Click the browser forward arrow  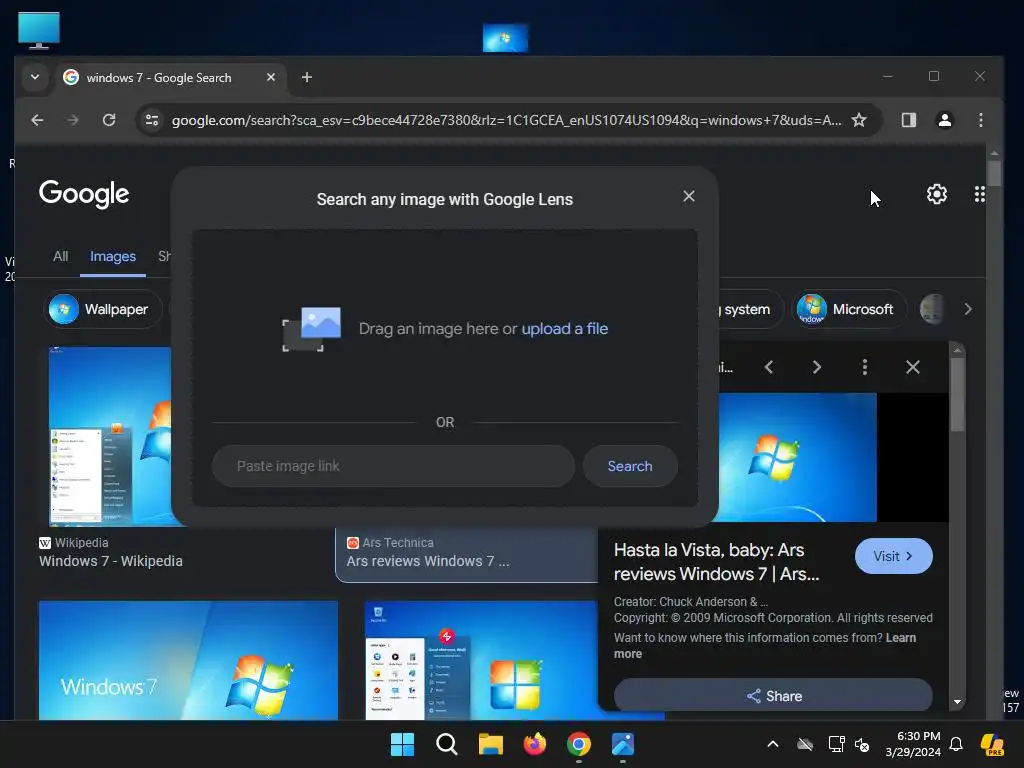(72, 120)
